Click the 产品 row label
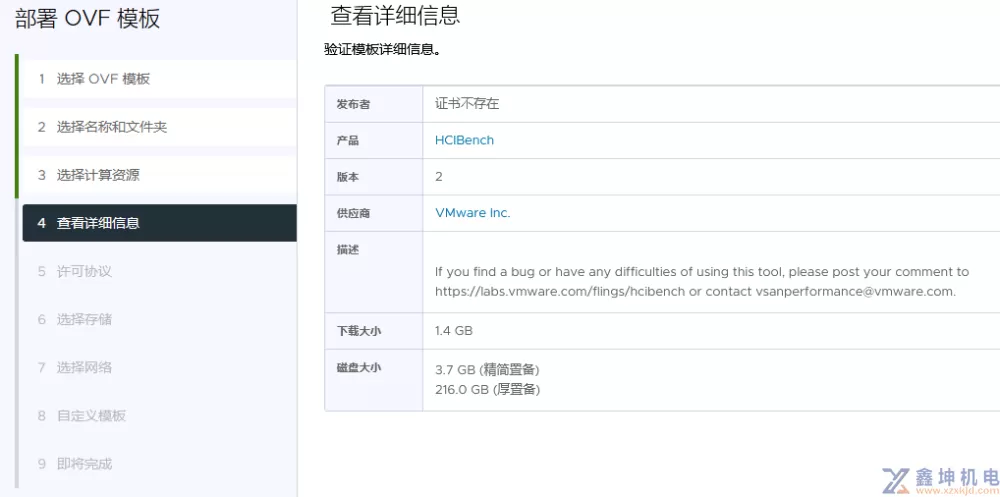The width and height of the screenshot is (1000, 497). coord(348,140)
